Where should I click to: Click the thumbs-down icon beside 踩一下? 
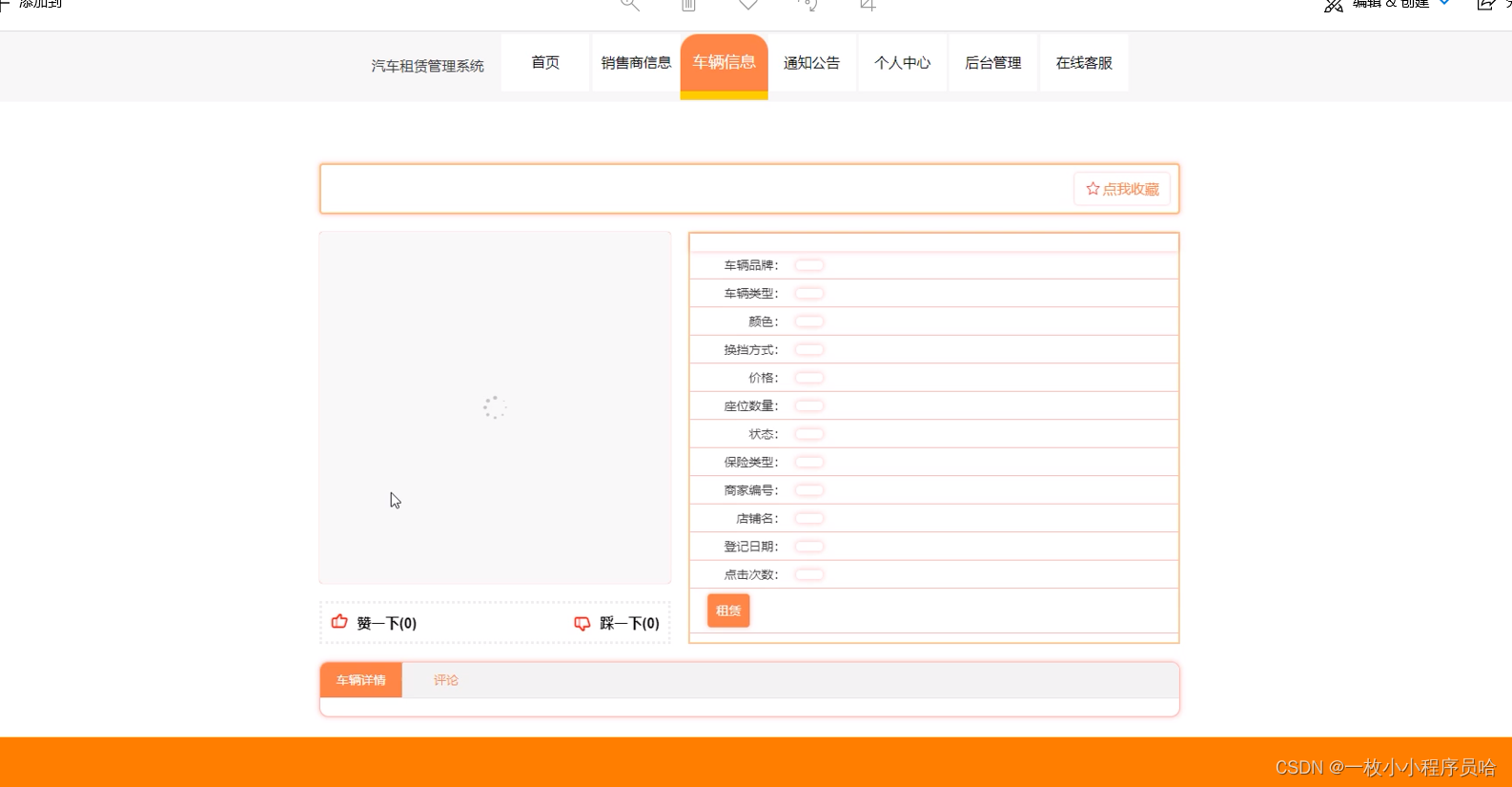click(x=582, y=623)
